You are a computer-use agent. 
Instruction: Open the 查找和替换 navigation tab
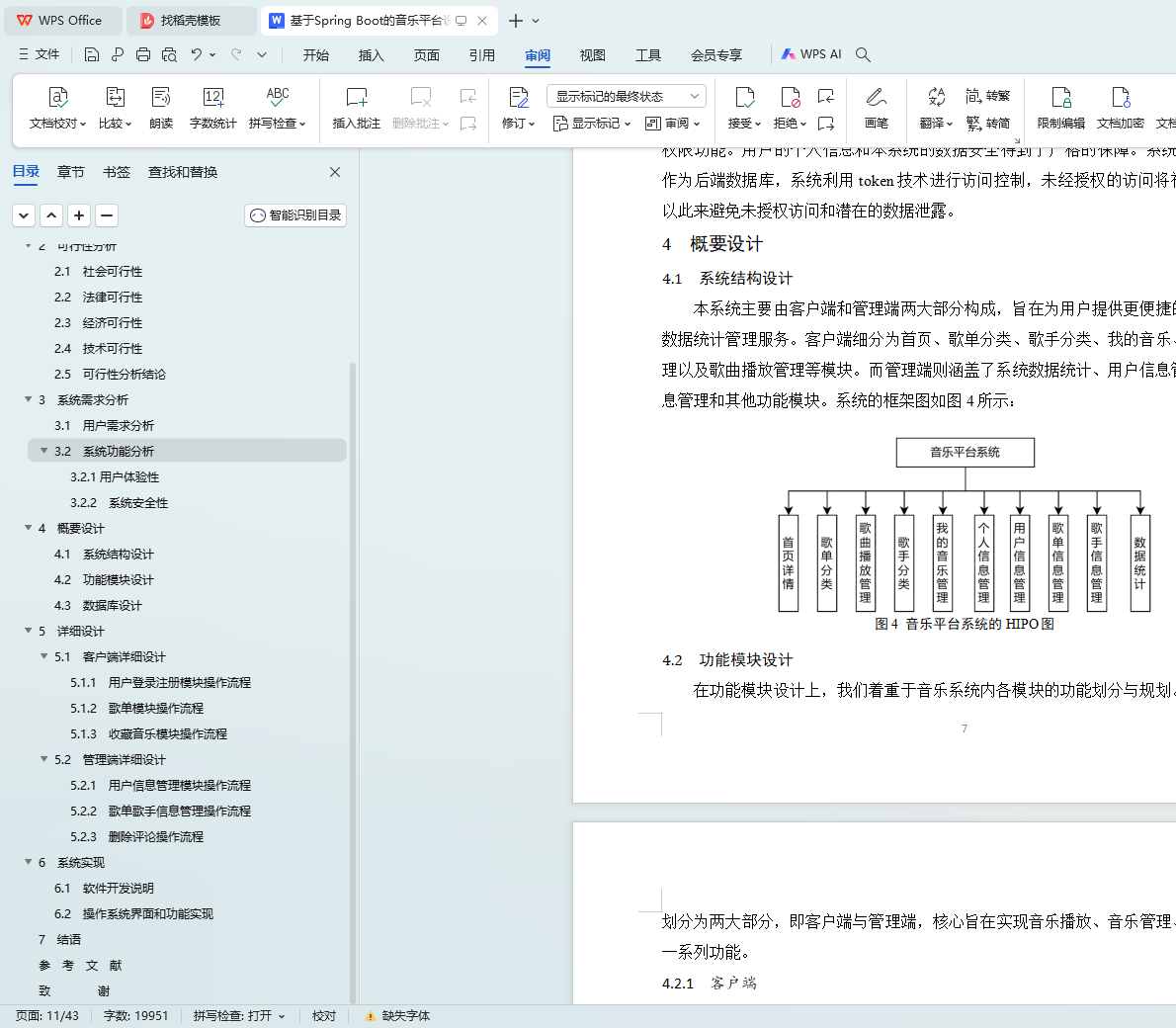click(183, 173)
